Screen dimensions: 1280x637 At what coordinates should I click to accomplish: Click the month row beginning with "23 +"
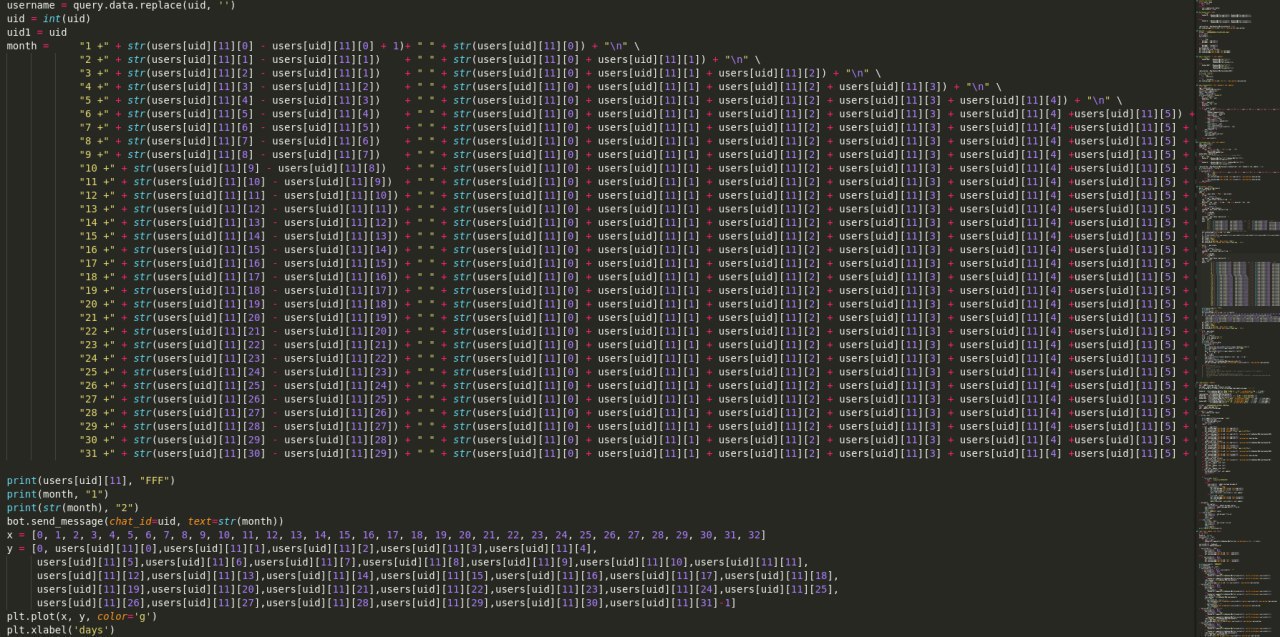(x=635, y=344)
